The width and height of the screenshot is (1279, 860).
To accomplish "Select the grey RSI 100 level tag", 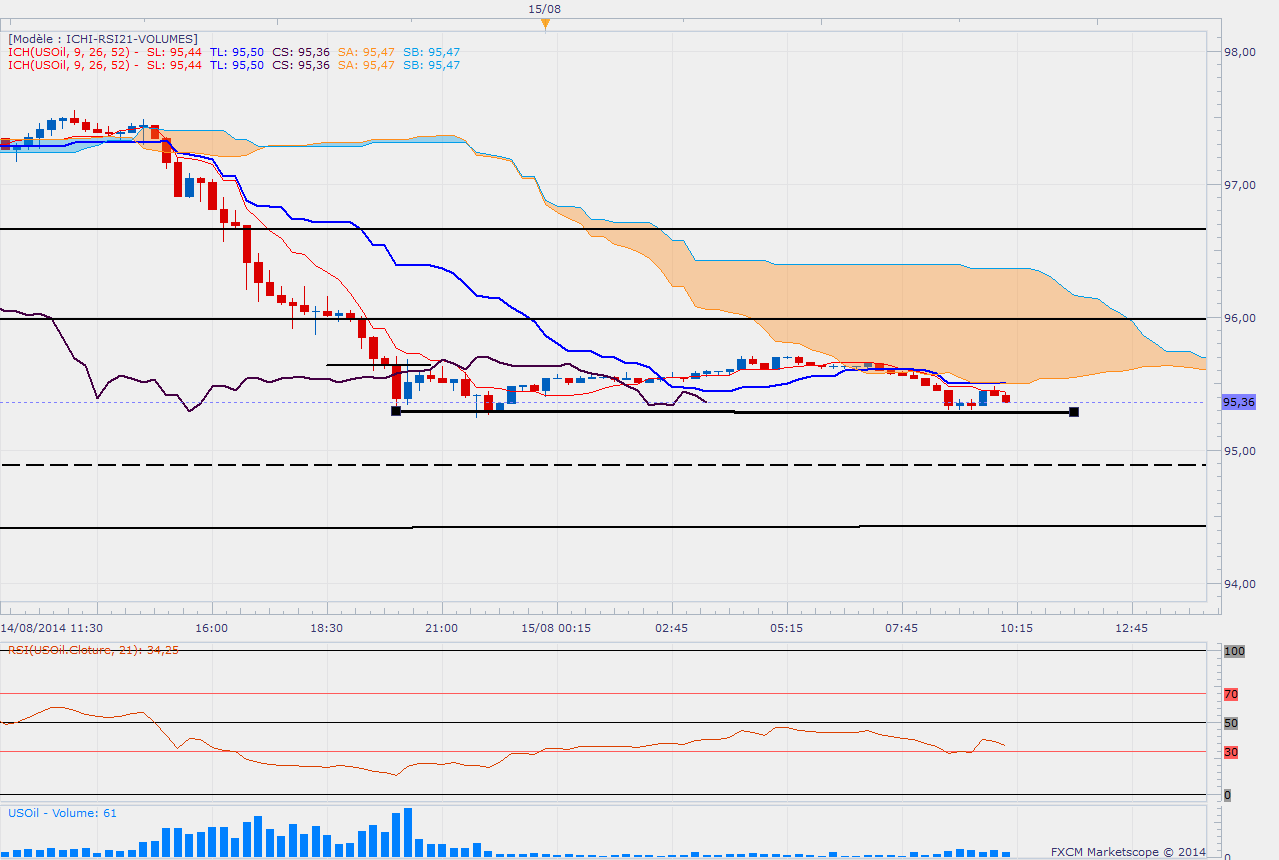I will [1233, 651].
